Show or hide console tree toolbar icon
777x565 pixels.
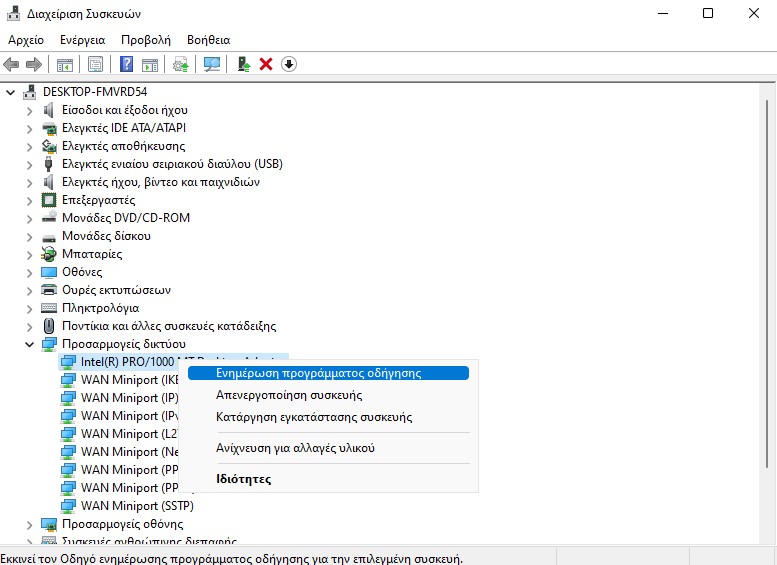coord(65,64)
